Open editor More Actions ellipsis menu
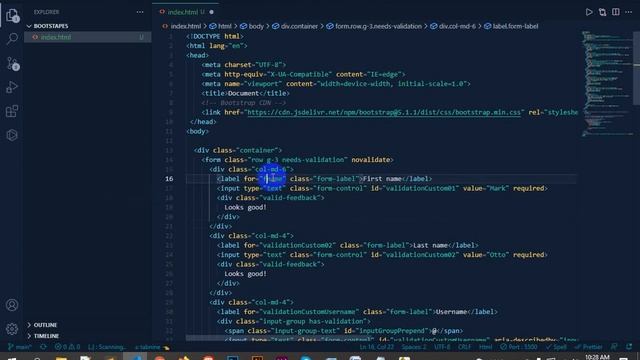The image size is (640, 360). [629, 12]
